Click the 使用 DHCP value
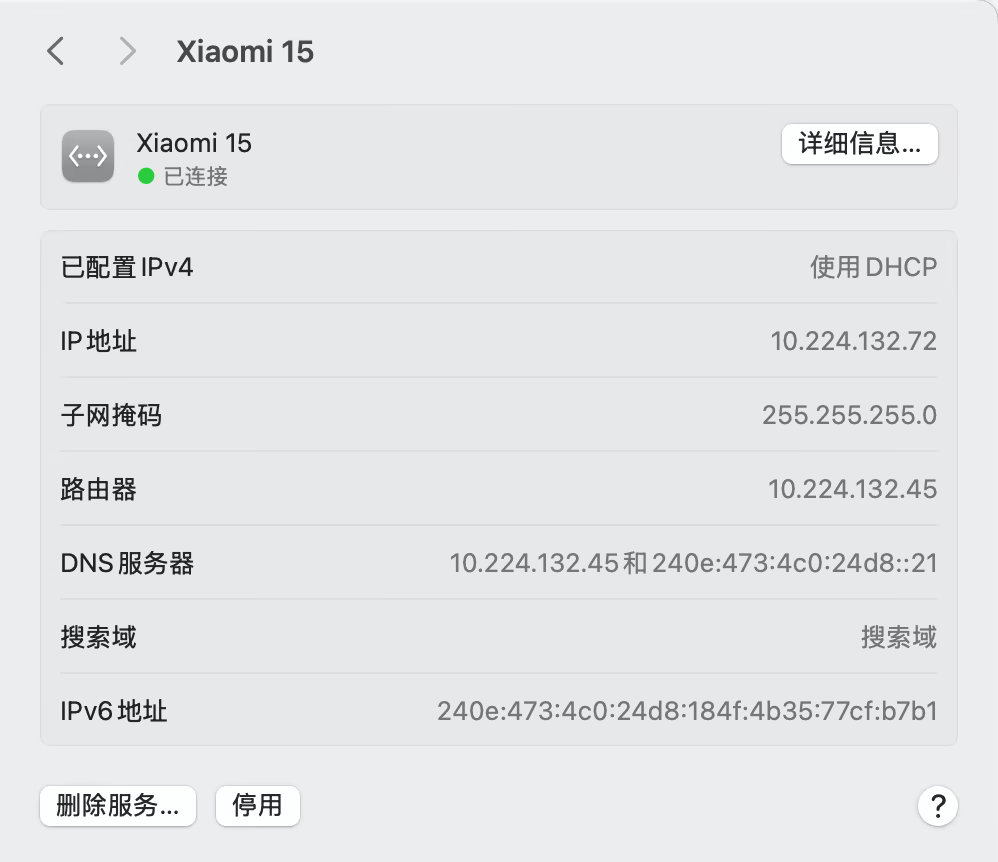This screenshot has width=998, height=862. tap(873, 267)
